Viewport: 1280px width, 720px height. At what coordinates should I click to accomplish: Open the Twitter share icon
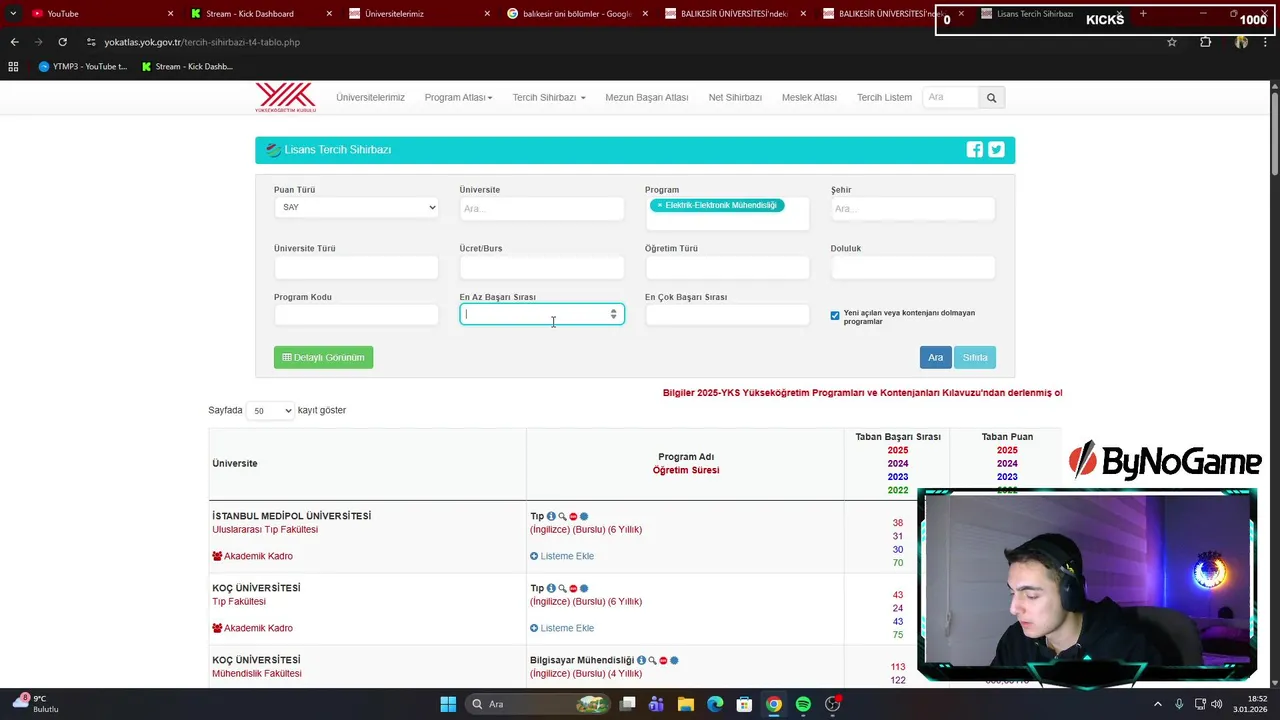pos(996,150)
